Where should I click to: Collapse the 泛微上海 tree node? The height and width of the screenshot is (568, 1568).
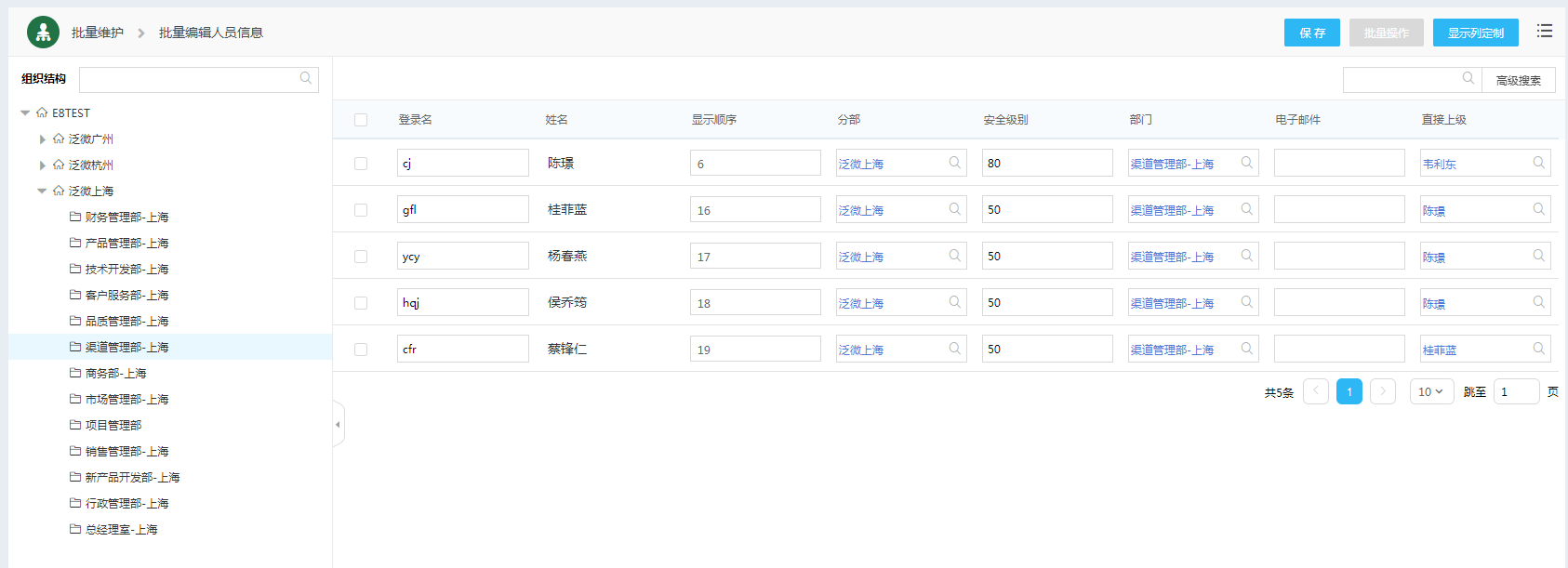pos(42,191)
